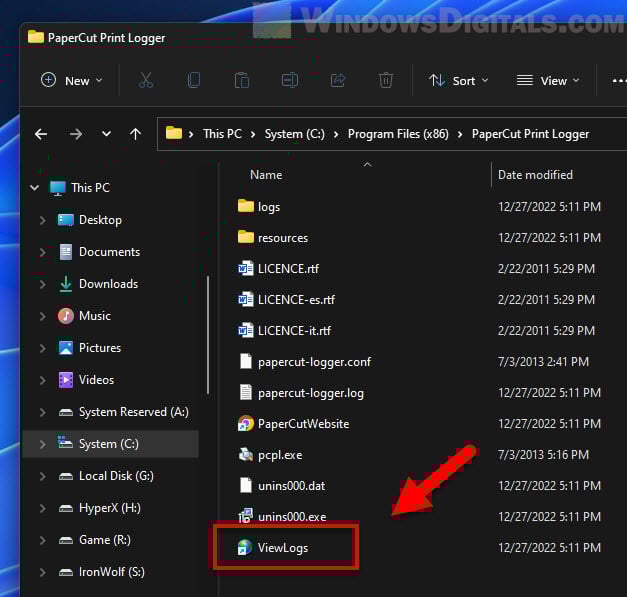Collapse the This PC tree node

tap(35, 188)
